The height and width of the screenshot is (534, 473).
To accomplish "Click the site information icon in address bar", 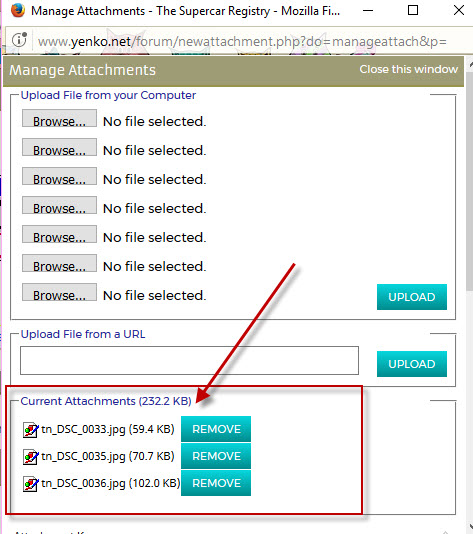I will pos(19,40).
